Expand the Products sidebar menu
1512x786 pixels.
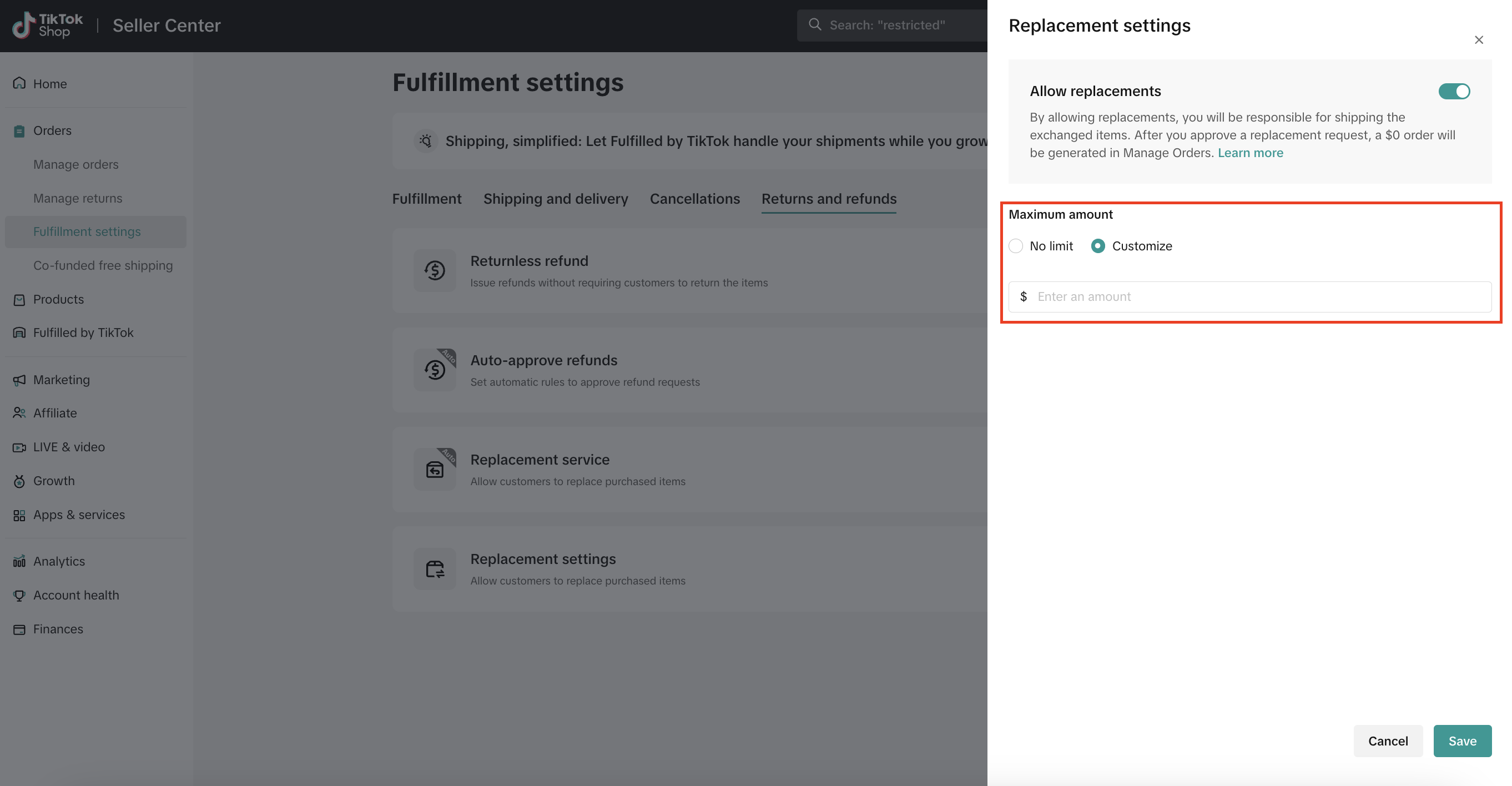58,299
